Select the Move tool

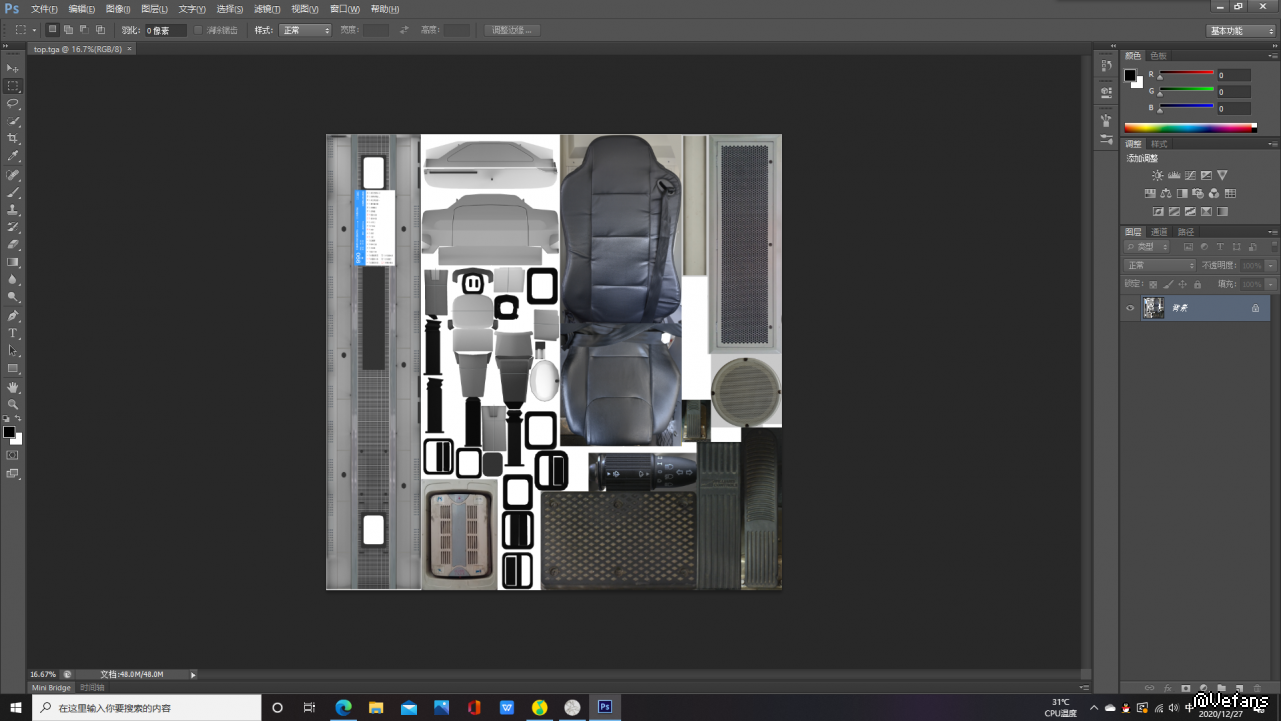[x=13, y=68]
